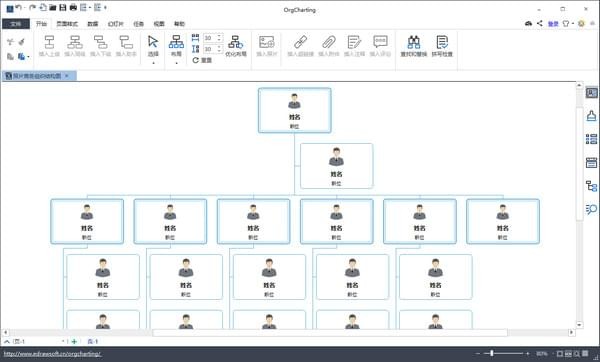The image size is (600, 362).
Task: Click Optimize Layout (优化布局) icon
Action: click(x=236, y=42)
